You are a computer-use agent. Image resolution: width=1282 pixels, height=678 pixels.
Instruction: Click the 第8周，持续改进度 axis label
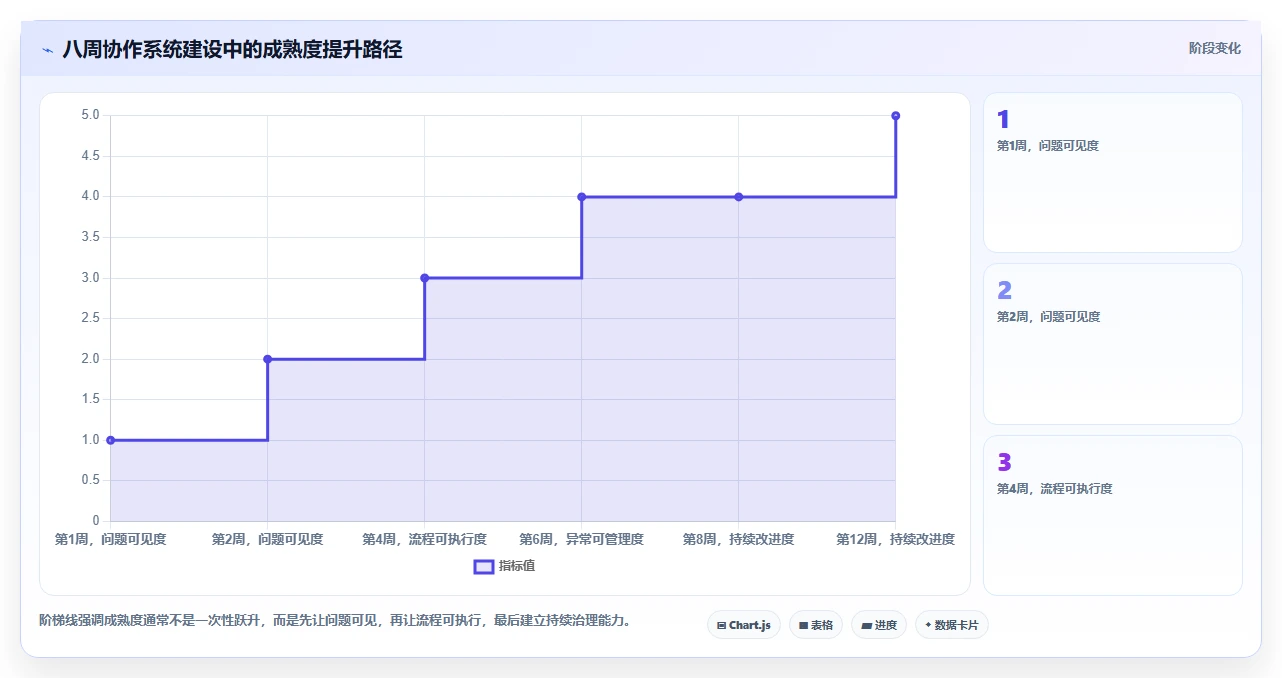click(738, 539)
